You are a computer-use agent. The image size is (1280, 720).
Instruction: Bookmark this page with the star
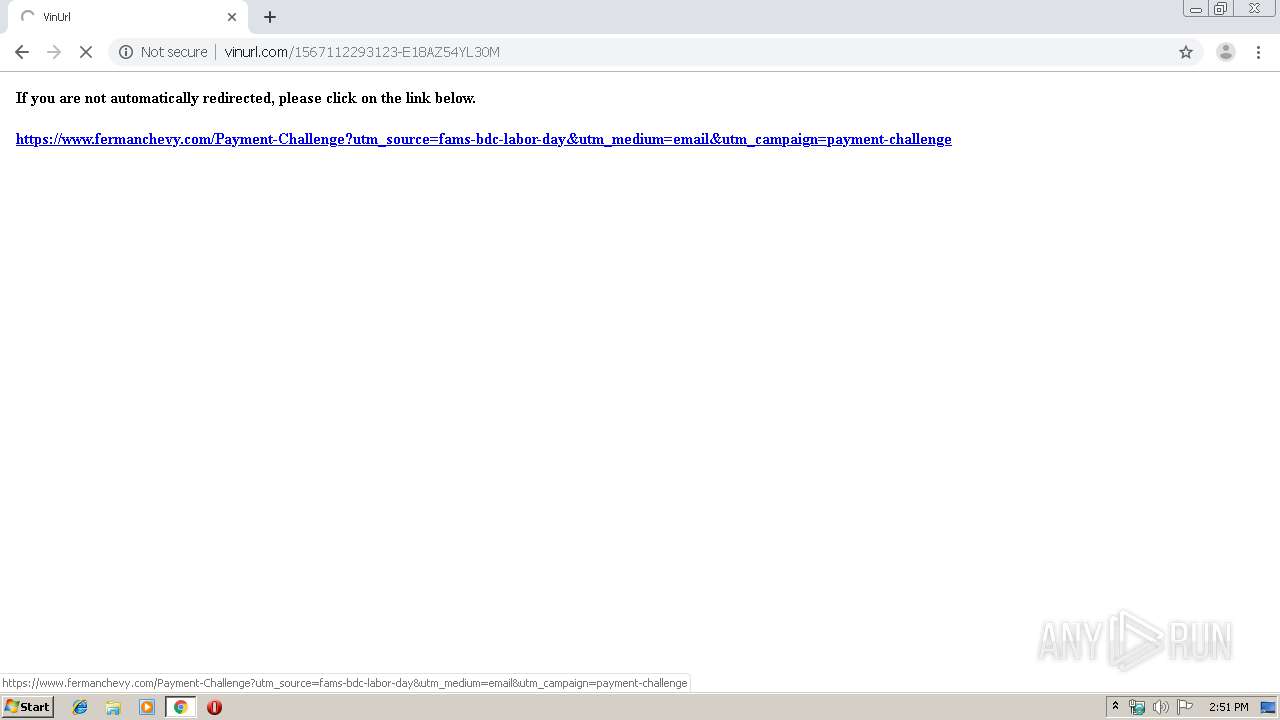point(1186,52)
